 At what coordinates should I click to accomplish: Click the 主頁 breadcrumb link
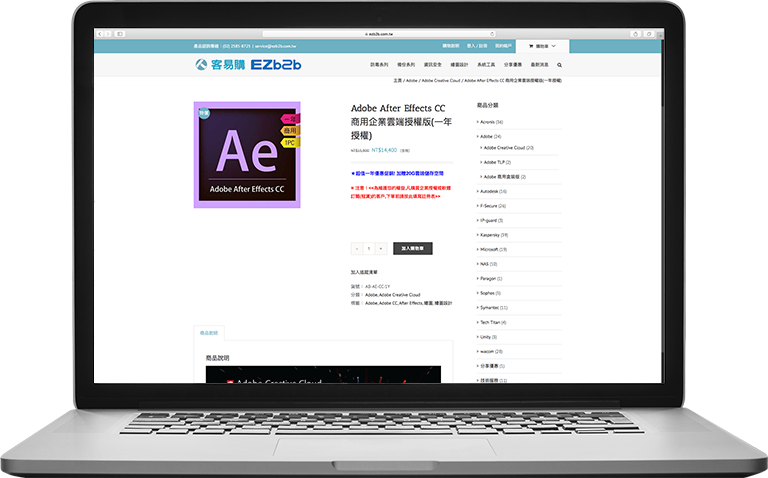(397, 80)
